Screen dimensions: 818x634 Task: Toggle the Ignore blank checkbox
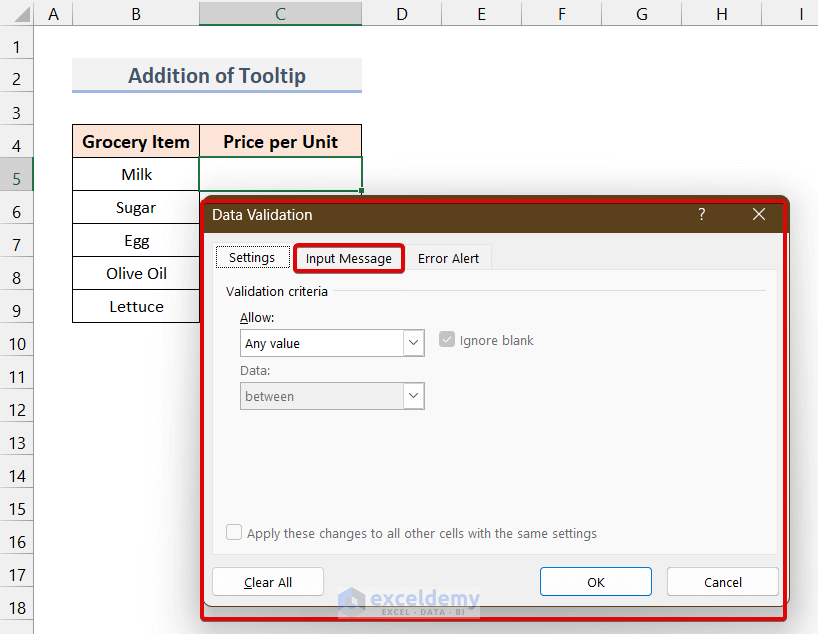coord(447,340)
